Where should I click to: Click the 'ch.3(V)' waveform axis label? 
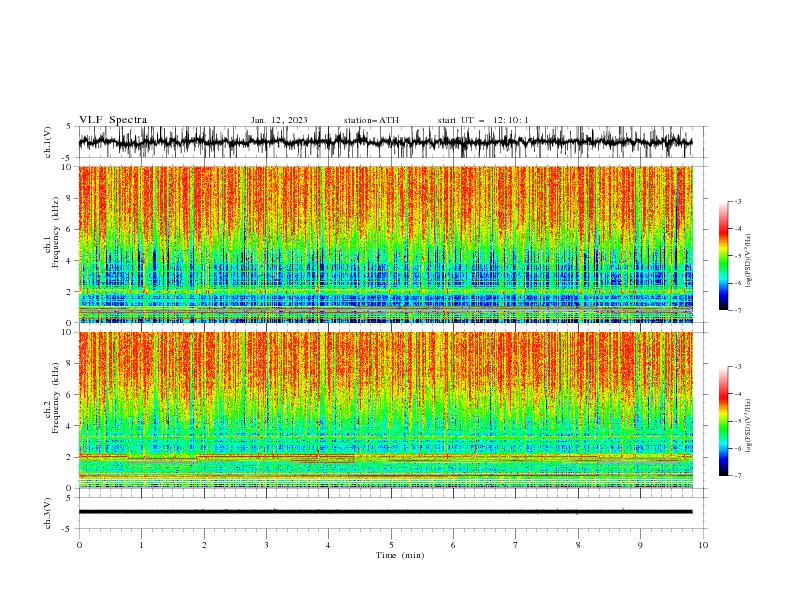[48, 513]
